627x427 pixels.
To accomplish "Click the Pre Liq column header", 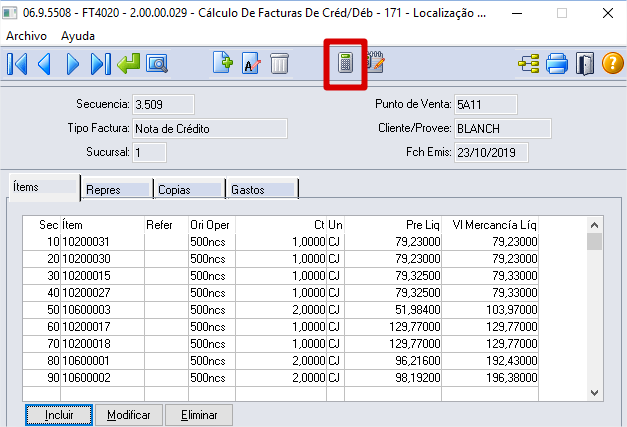I will pos(393,225).
